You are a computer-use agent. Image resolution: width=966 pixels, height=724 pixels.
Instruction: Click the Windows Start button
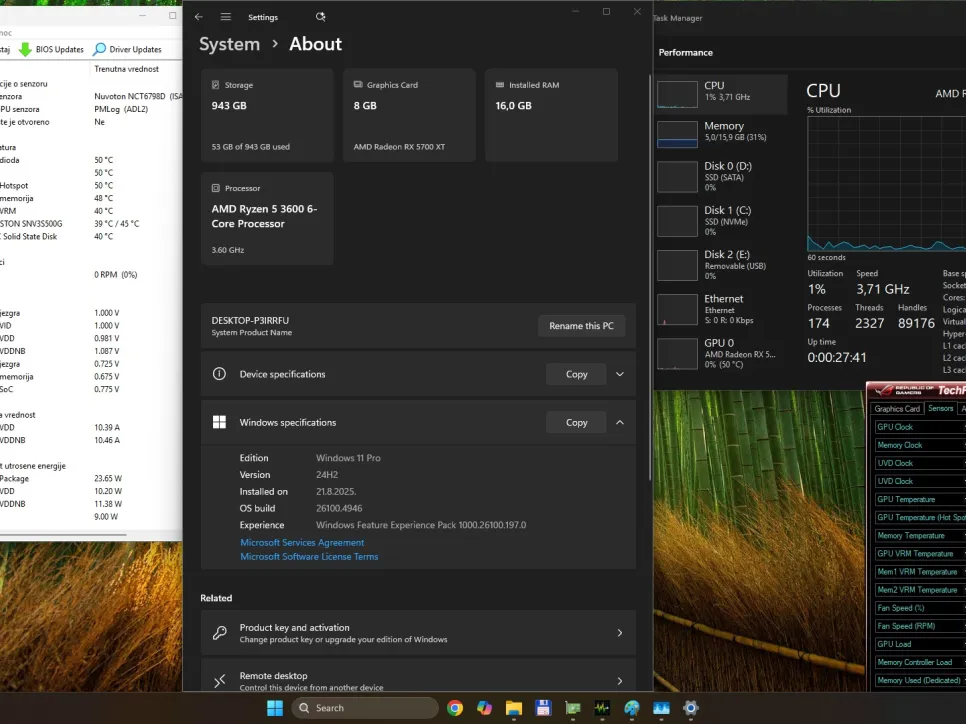pyautogui.click(x=275, y=708)
